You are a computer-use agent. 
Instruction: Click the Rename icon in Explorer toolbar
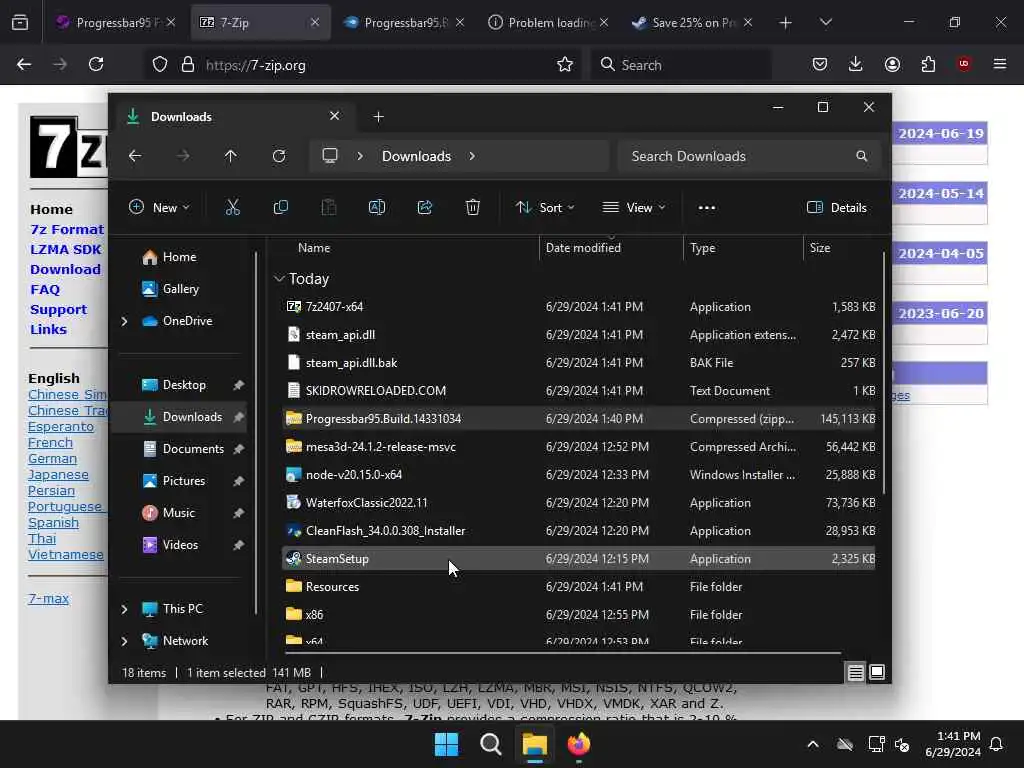(377, 208)
